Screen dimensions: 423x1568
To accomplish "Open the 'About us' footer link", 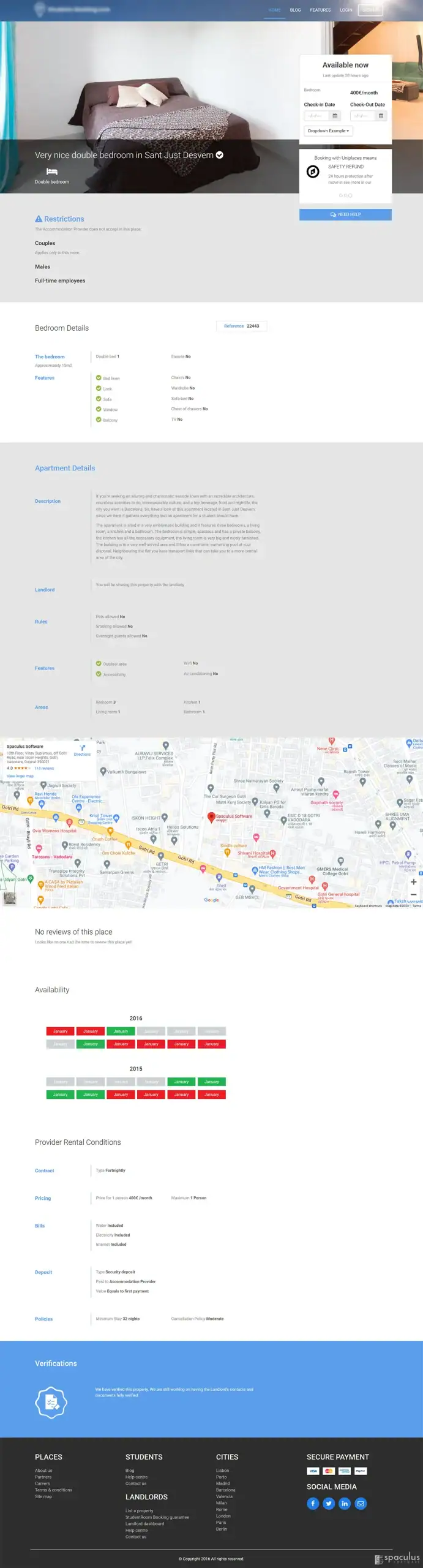I will (x=43, y=1470).
